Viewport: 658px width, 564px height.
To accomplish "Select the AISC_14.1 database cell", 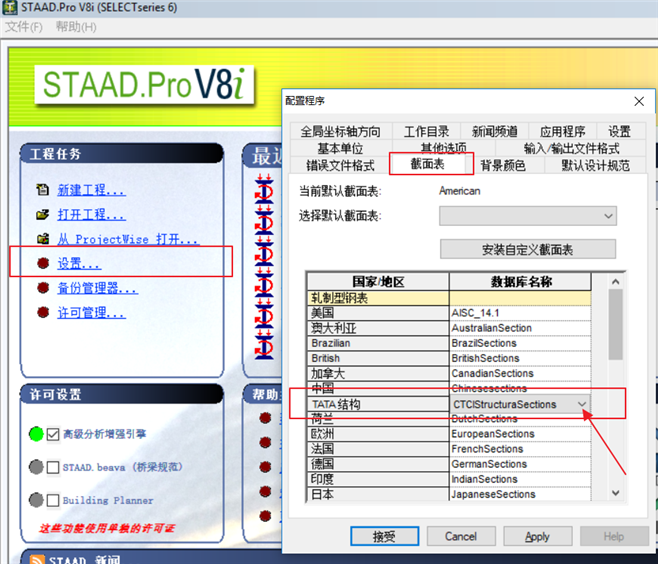I will pyautogui.click(x=520, y=313).
